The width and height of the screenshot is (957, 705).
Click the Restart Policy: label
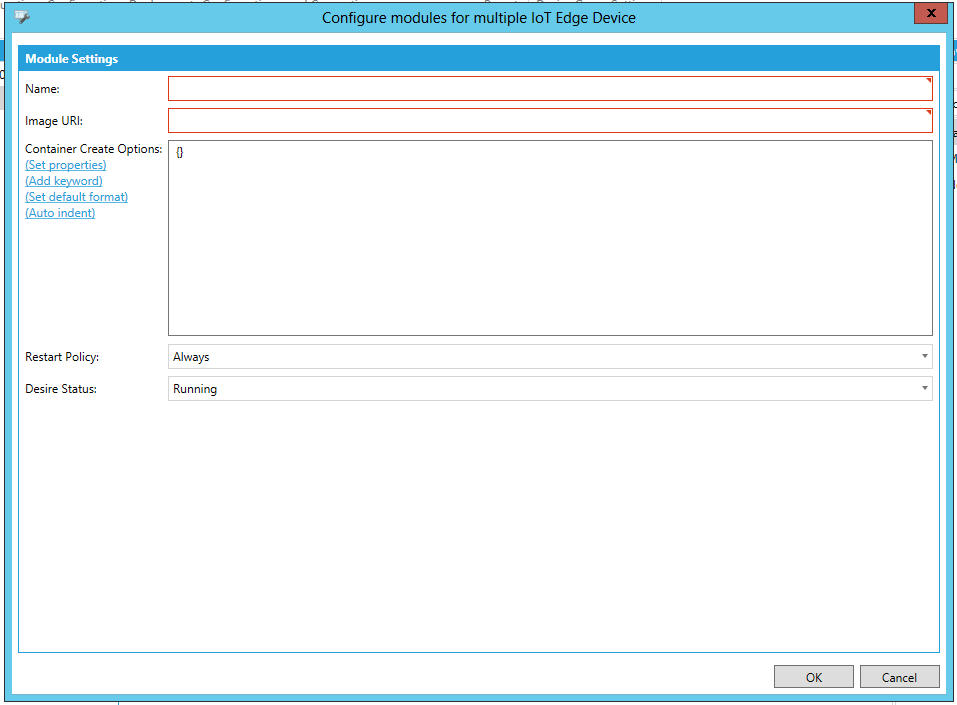pos(62,357)
